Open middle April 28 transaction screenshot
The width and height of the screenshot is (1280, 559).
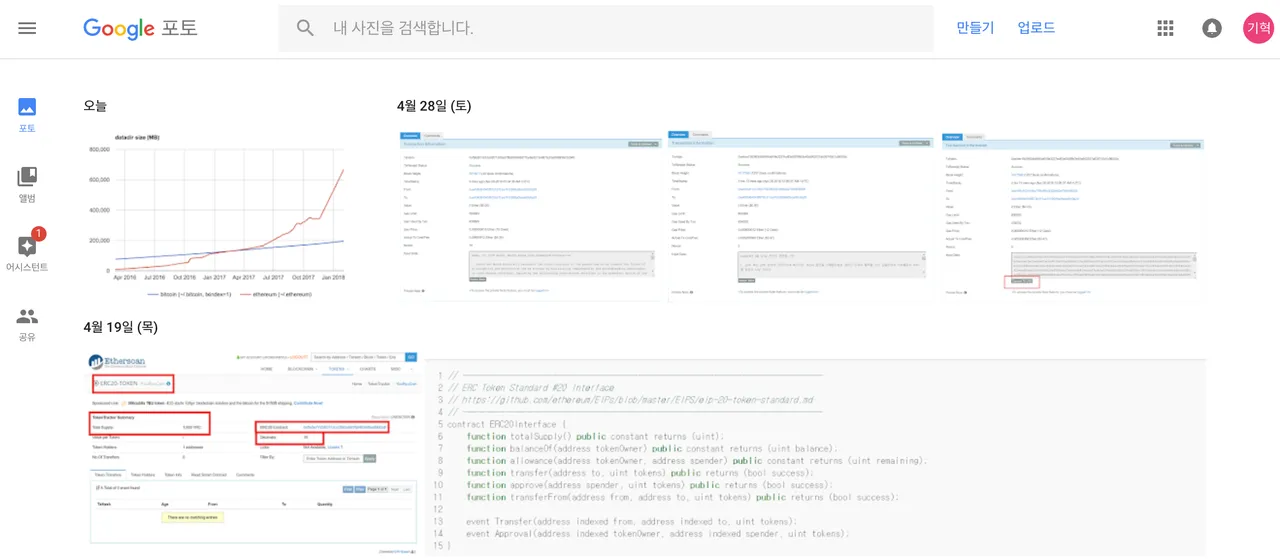pos(803,215)
